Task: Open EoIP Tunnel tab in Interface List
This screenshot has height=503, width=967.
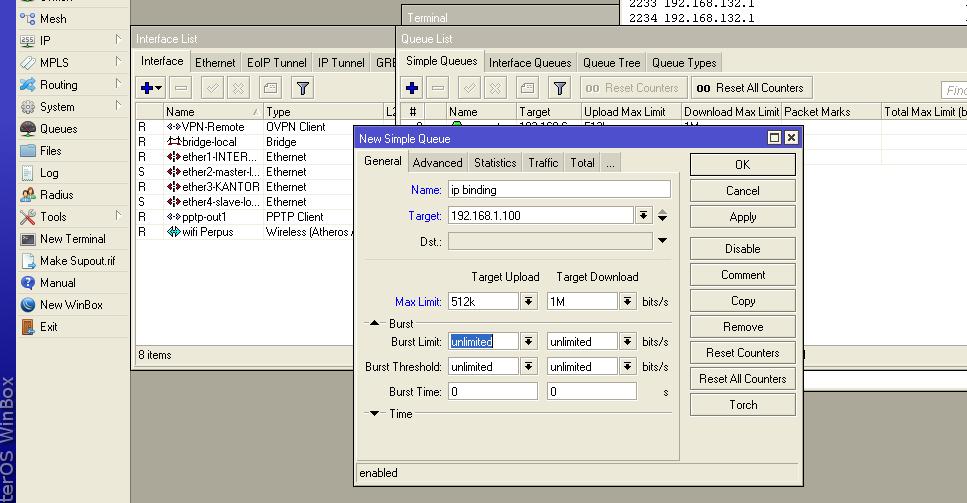Action: coord(276,63)
